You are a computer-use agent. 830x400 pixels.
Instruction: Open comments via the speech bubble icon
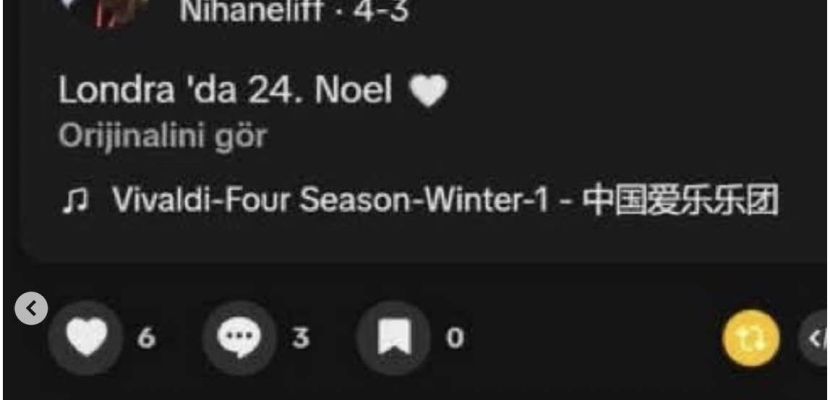tap(239, 338)
